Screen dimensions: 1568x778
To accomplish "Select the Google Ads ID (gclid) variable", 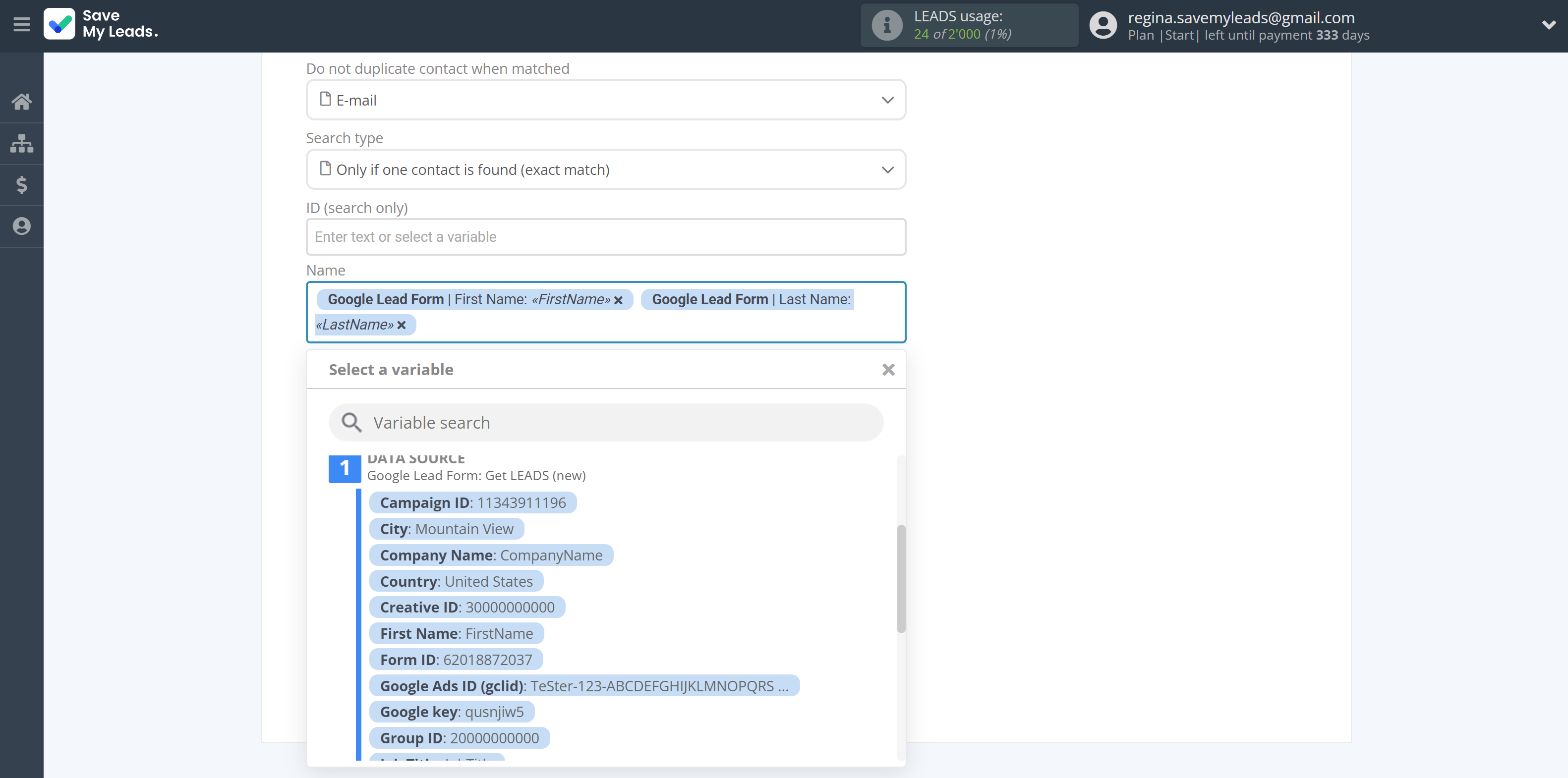I will click(x=584, y=685).
